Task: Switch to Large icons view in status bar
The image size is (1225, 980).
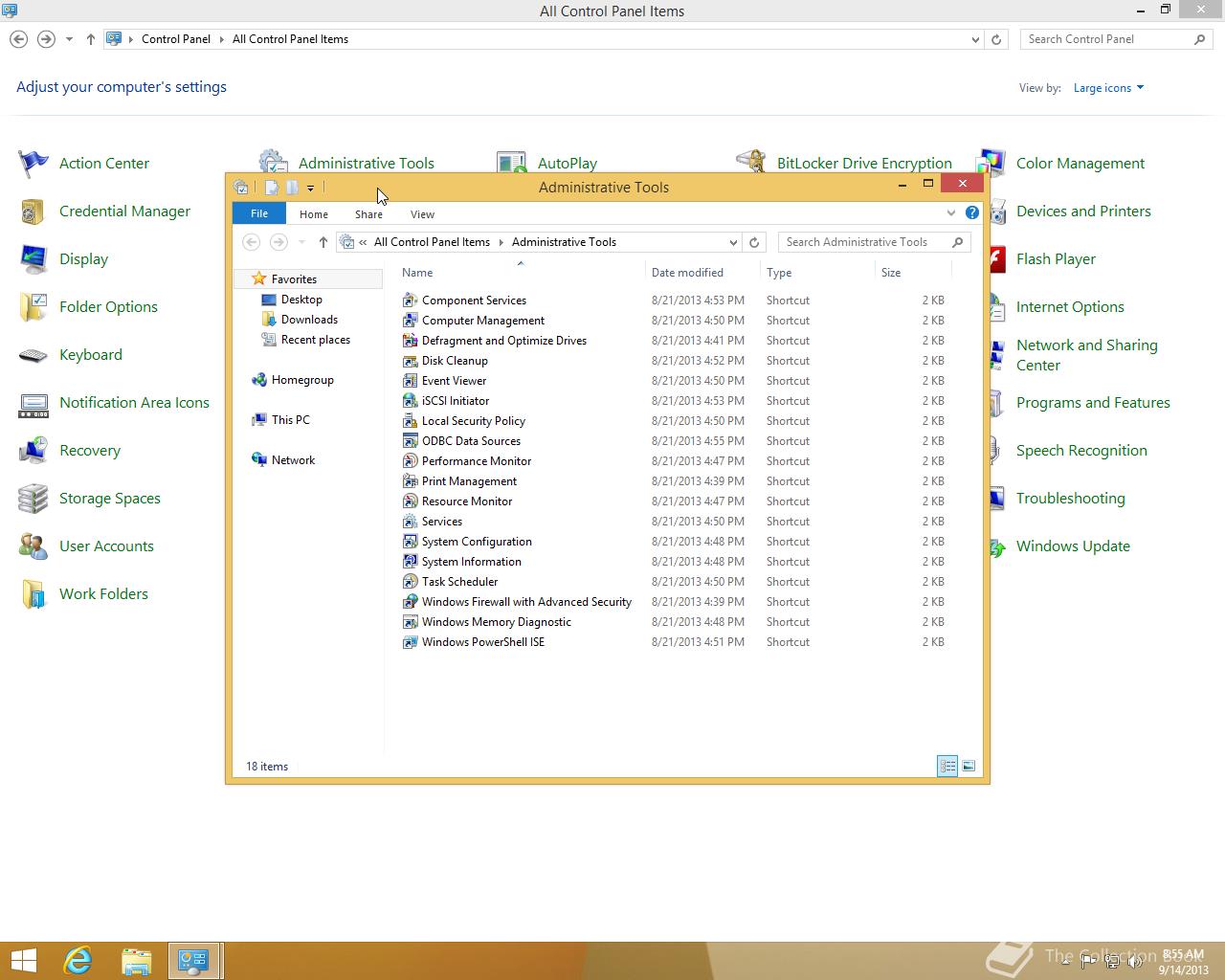Action: coord(969,766)
